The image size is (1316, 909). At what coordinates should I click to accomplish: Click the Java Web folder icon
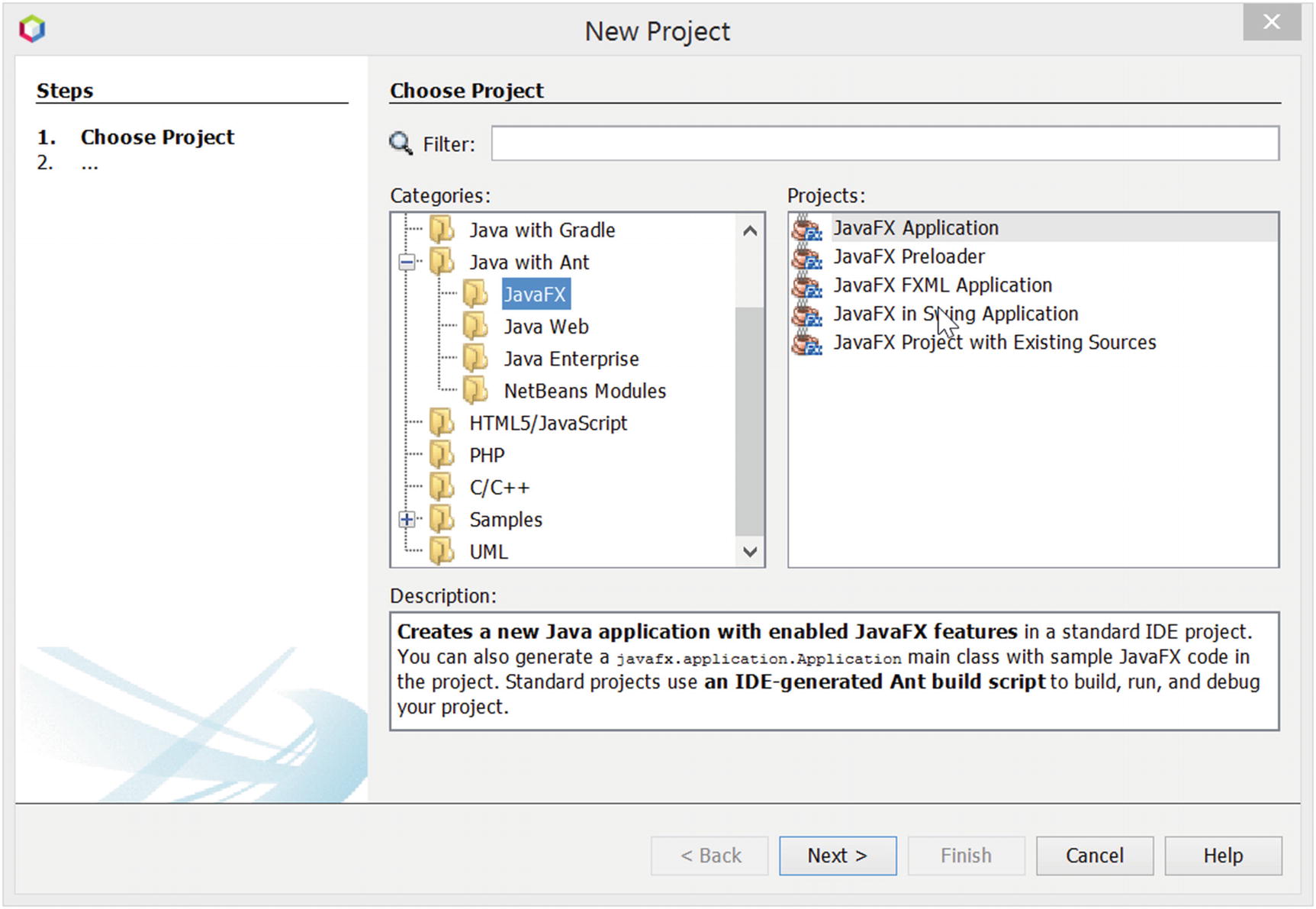point(475,326)
